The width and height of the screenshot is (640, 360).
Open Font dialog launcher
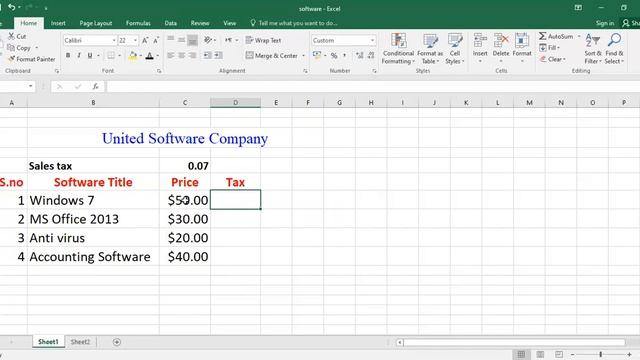point(159,71)
